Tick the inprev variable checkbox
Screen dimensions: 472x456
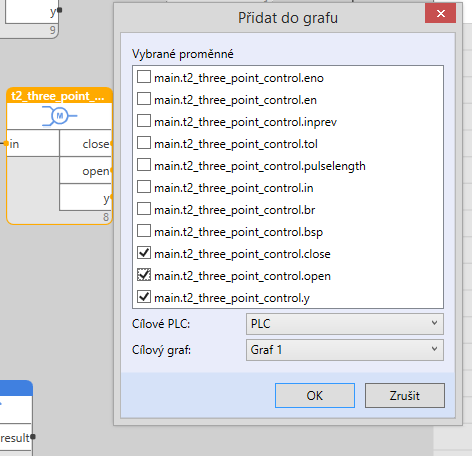coord(144,121)
